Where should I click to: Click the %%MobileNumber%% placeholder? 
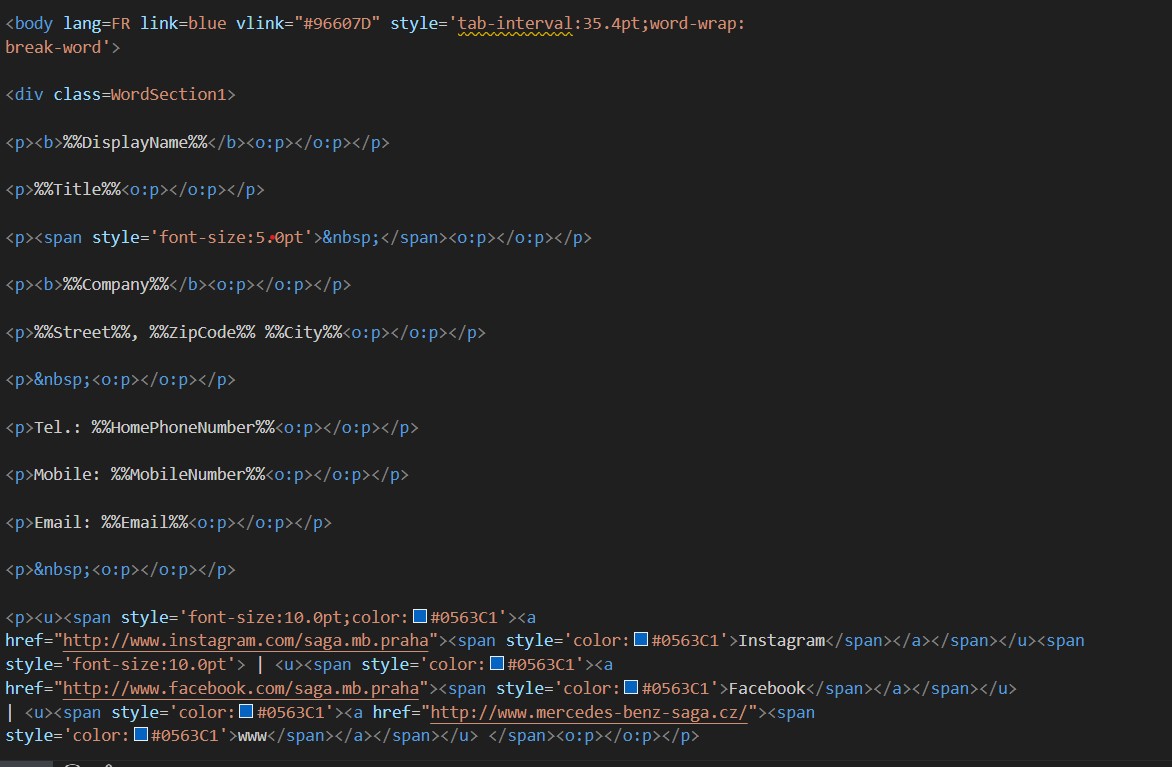(x=188, y=475)
